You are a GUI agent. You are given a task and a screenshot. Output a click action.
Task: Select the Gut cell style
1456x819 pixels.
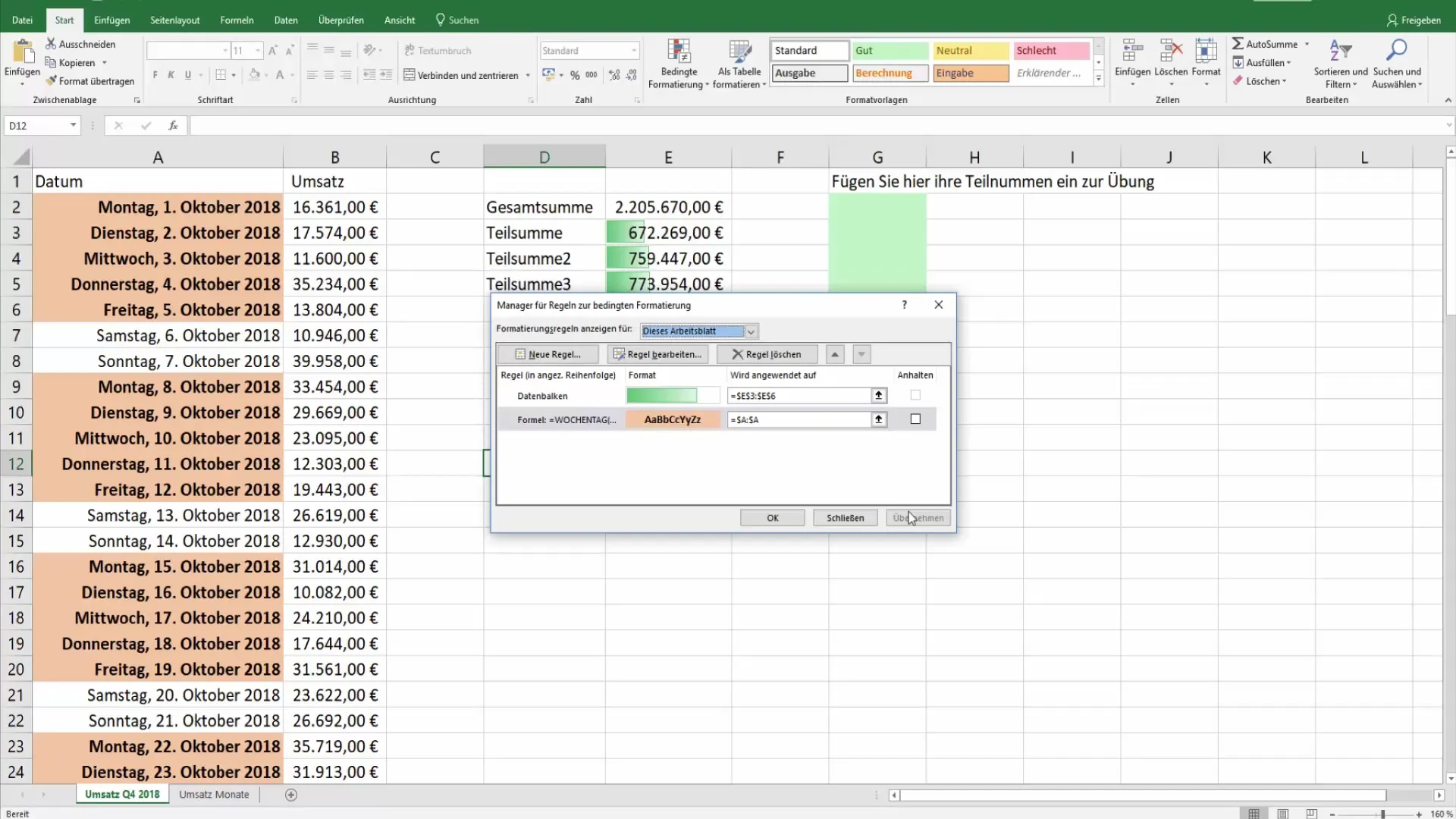[x=890, y=51]
